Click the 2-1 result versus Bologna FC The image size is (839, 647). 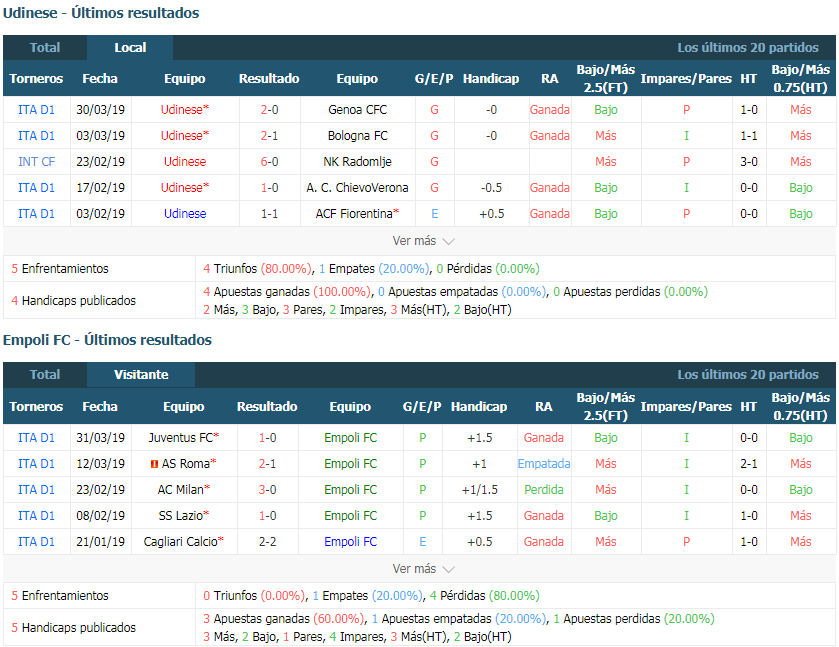click(x=269, y=136)
